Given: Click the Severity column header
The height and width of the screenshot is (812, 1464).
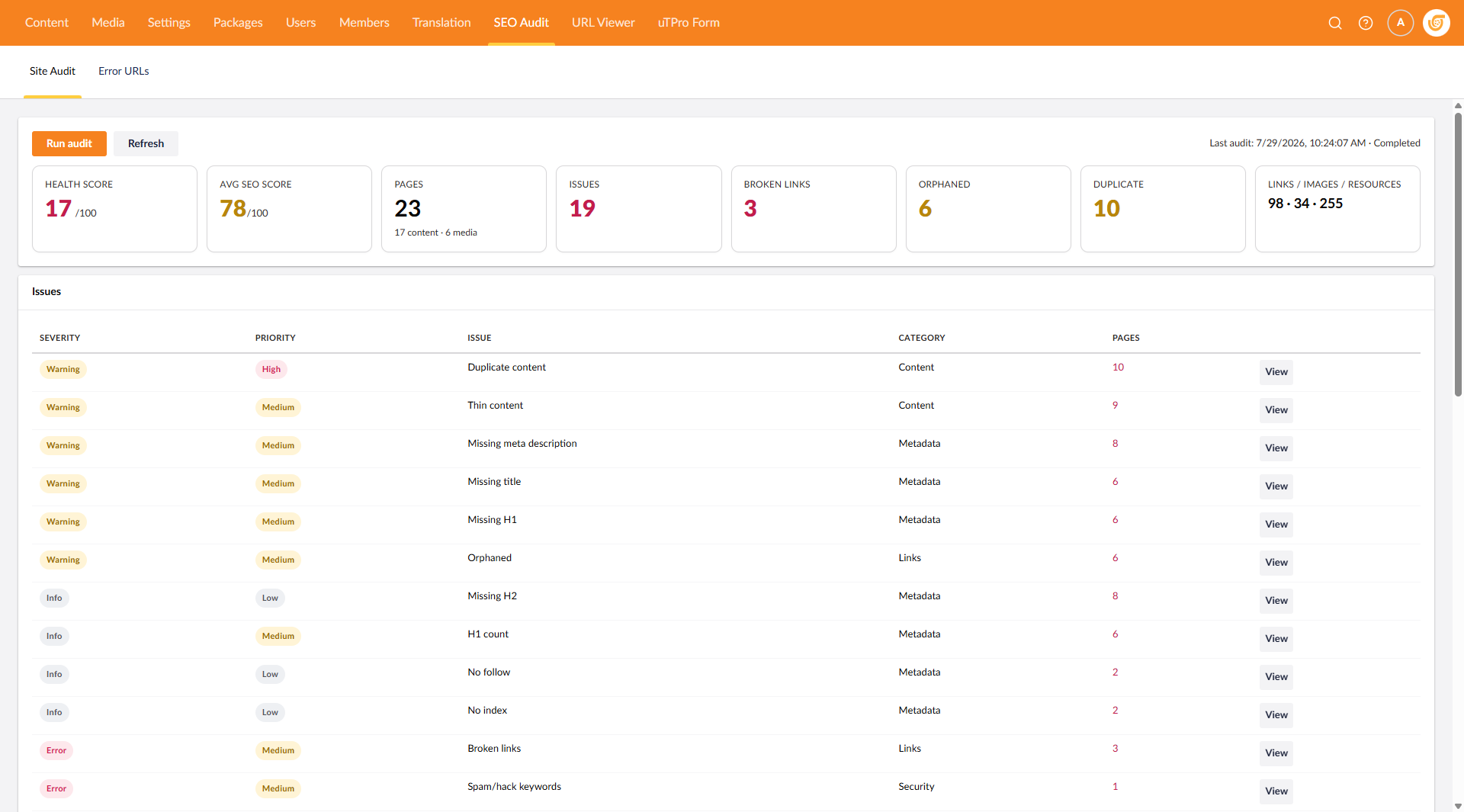Looking at the screenshot, I should (x=59, y=338).
